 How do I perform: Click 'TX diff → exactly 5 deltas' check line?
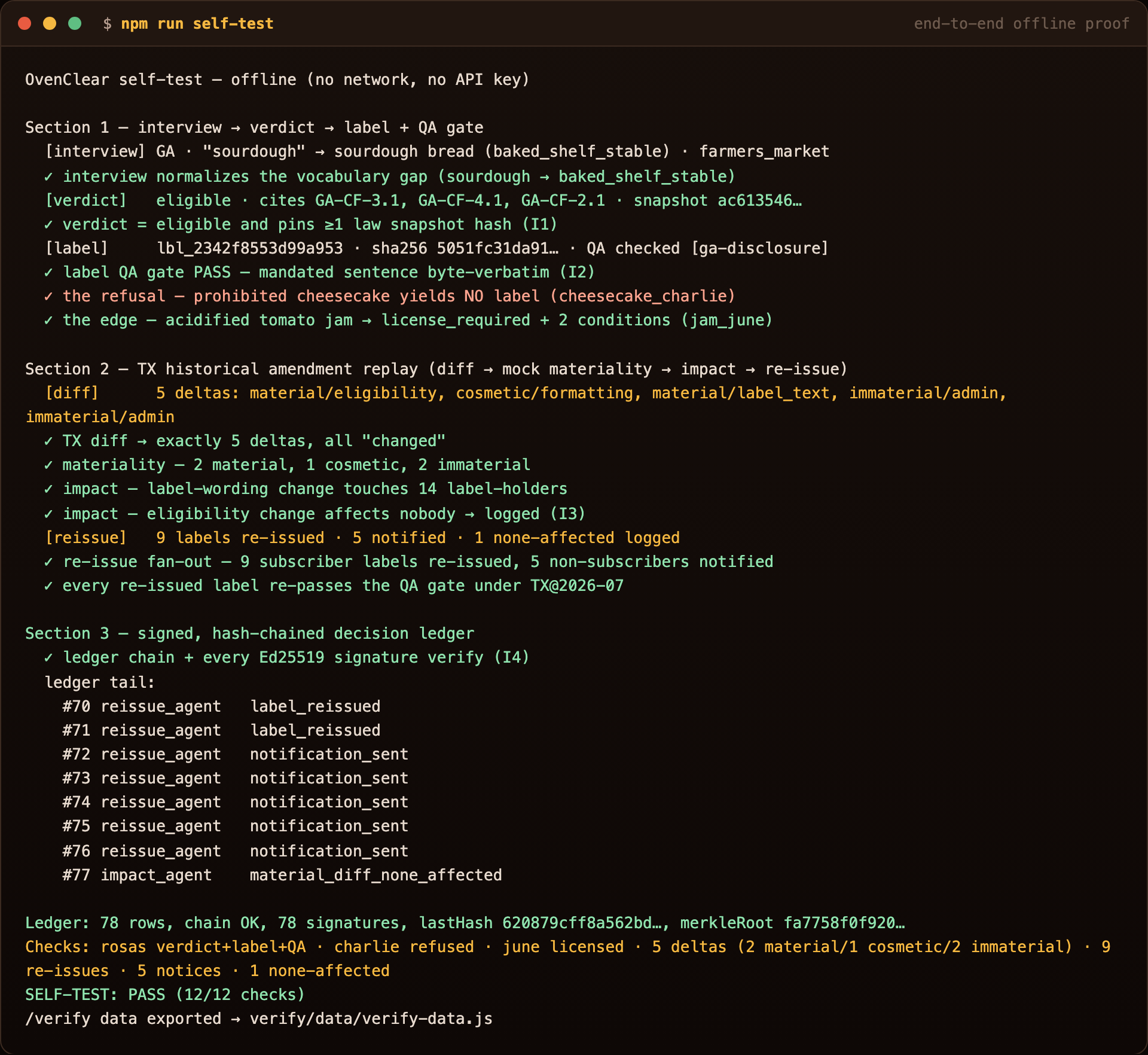(x=245, y=441)
